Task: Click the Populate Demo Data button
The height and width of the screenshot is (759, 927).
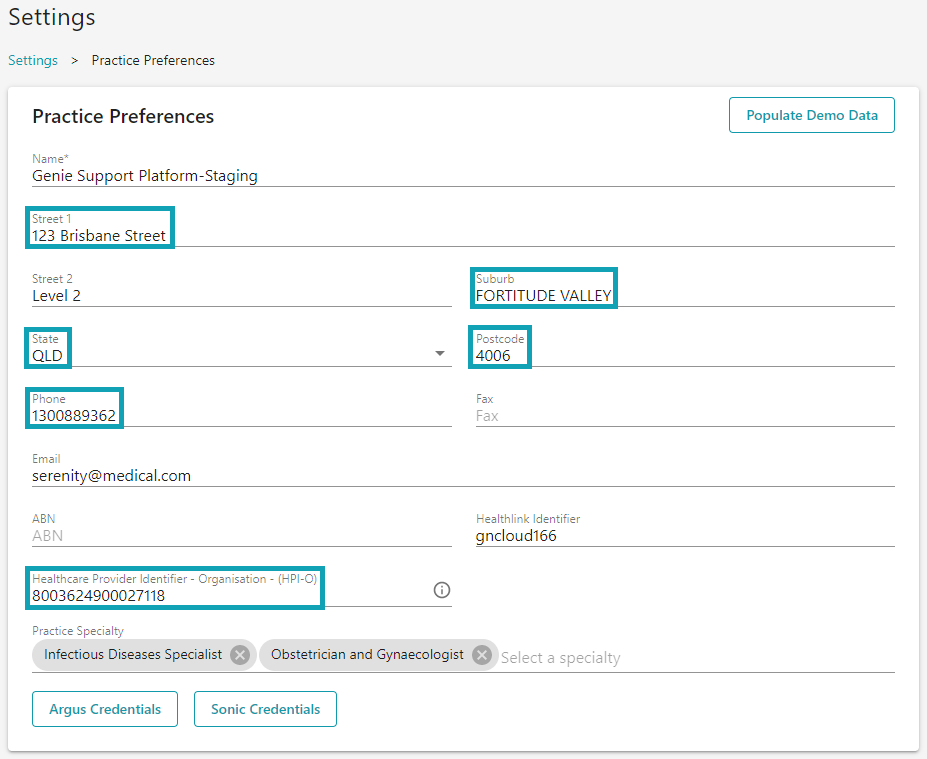Action: (x=811, y=115)
